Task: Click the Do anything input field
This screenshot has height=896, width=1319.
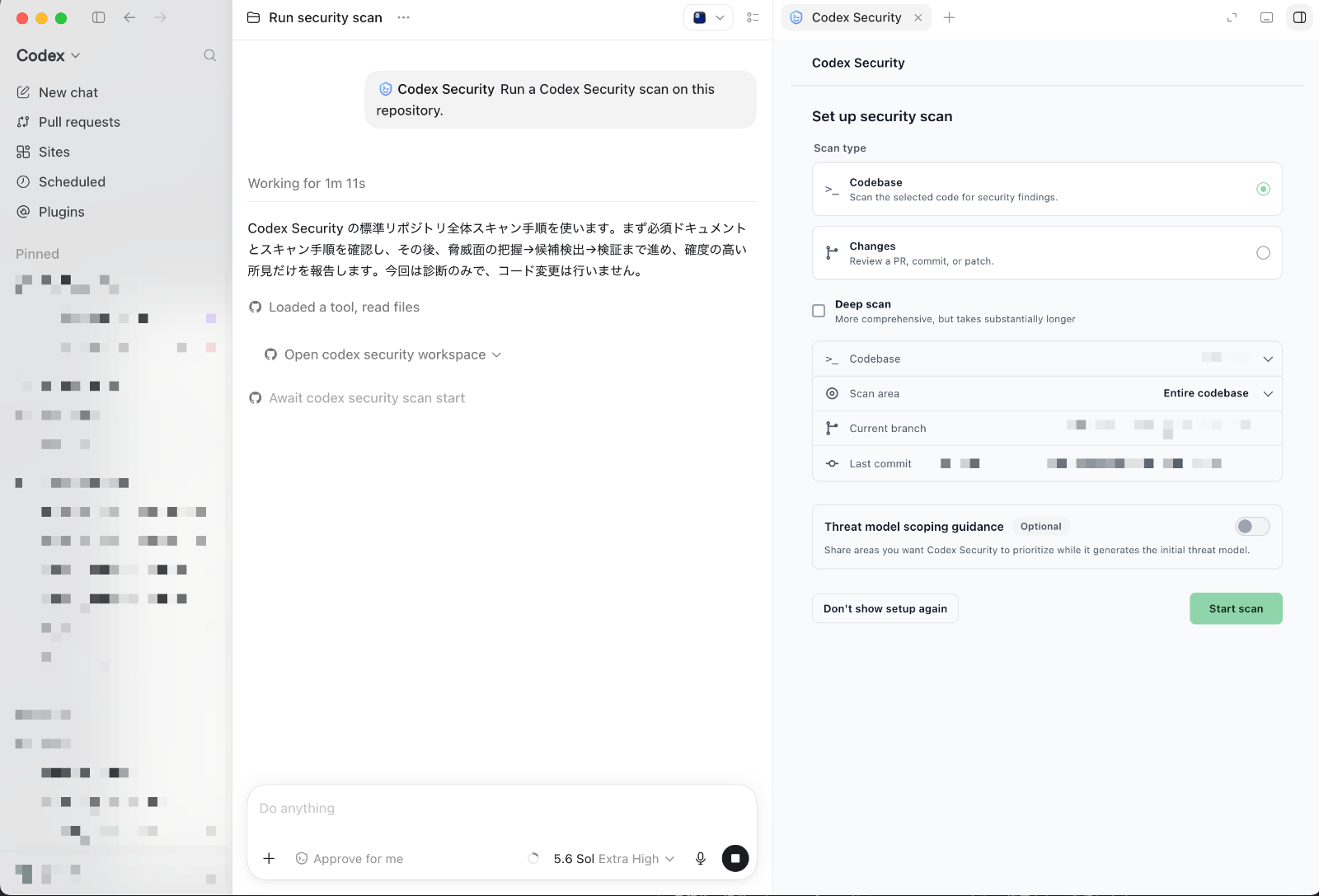Action: 502,809
